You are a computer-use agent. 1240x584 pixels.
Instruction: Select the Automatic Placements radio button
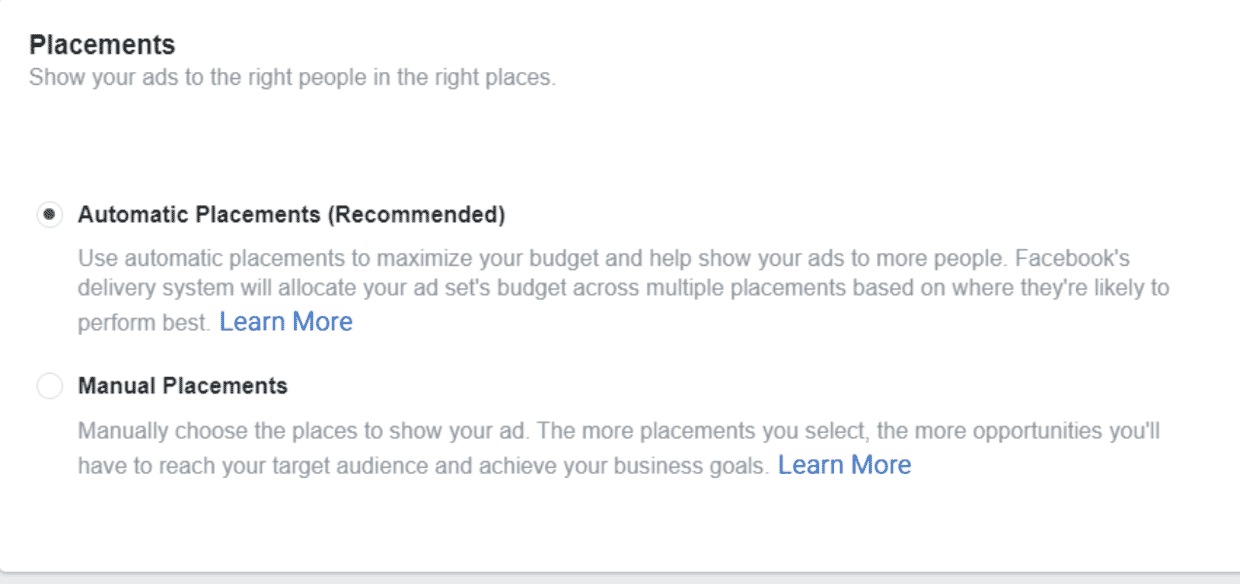pos(49,215)
